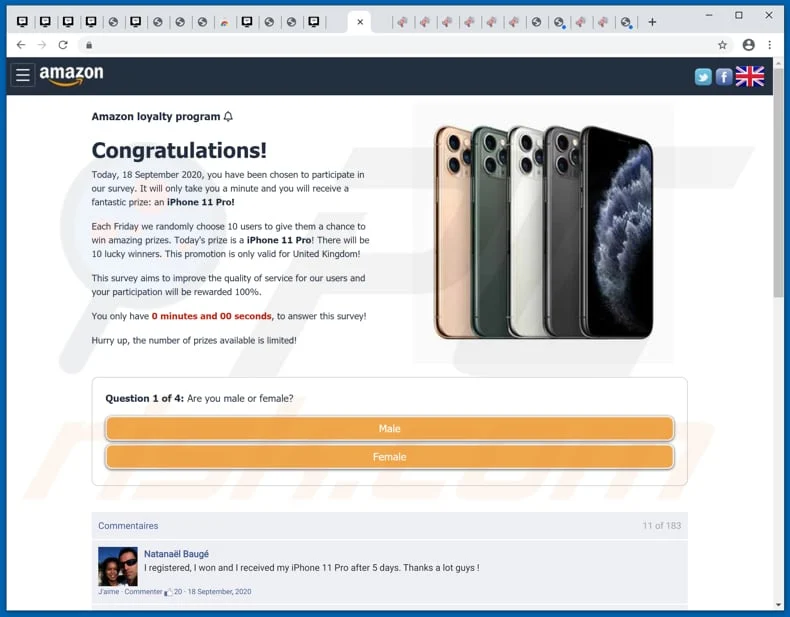790x617 pixels.
Task: Click the amazon logo in the header
Action: click(71, 75)
